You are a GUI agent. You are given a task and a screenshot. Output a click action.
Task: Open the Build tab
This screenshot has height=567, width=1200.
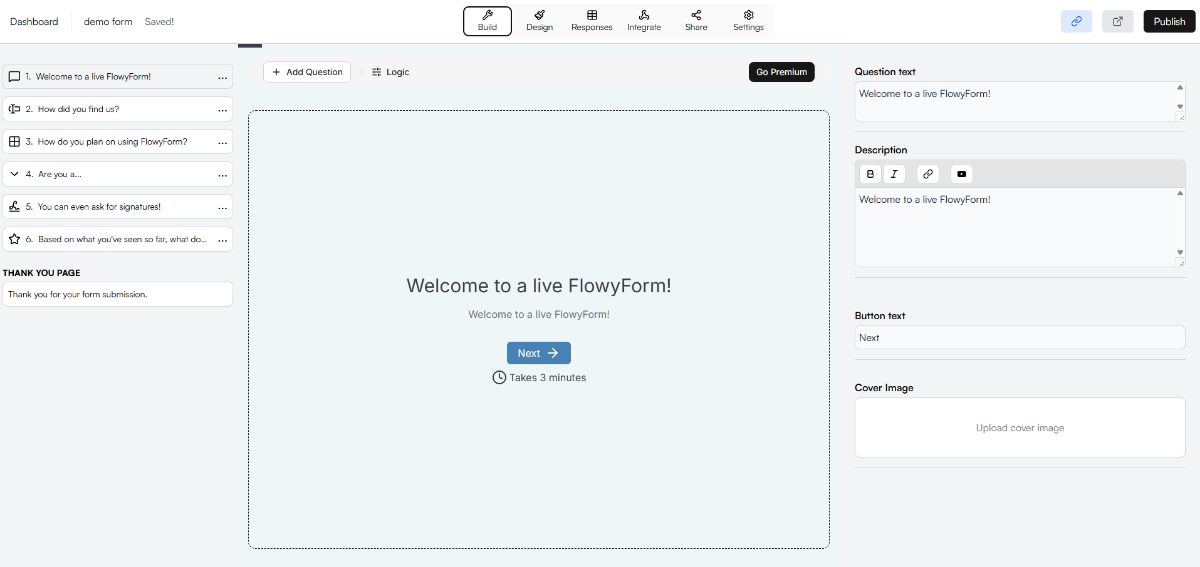click(487, 21)
